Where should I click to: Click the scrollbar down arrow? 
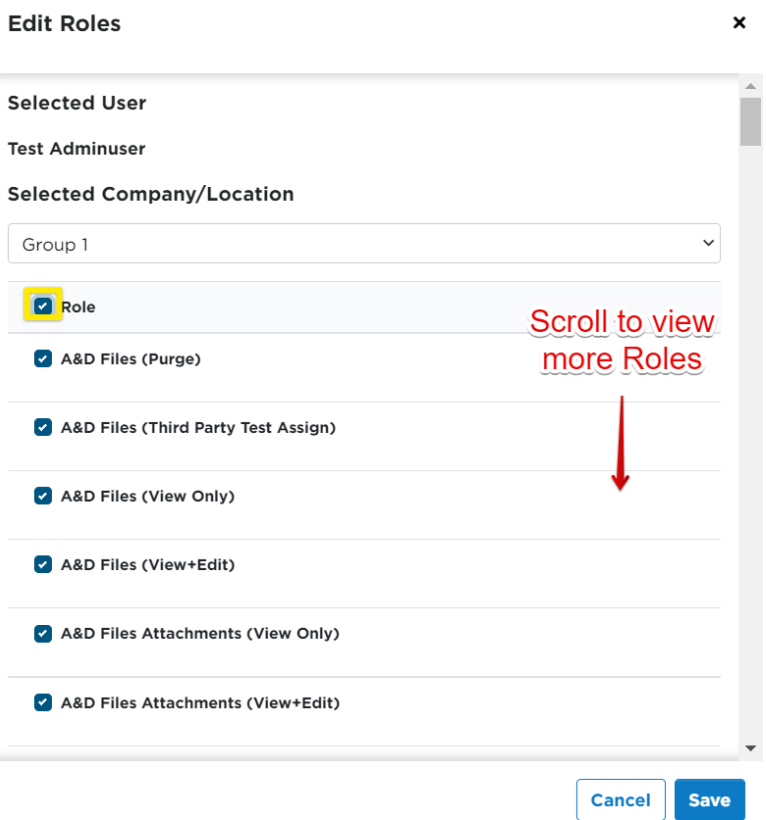click(x=750, y=748)
